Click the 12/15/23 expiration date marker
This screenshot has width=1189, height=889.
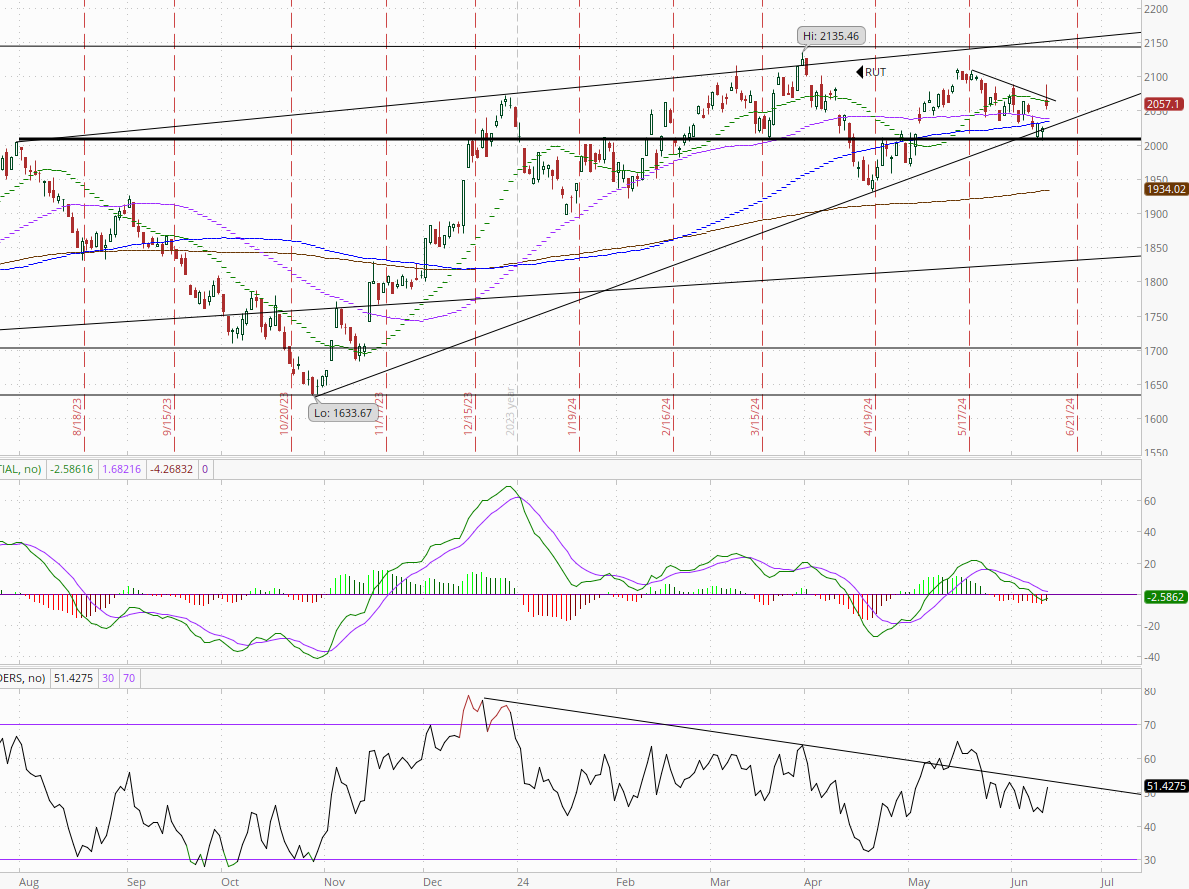coord(469,413)
